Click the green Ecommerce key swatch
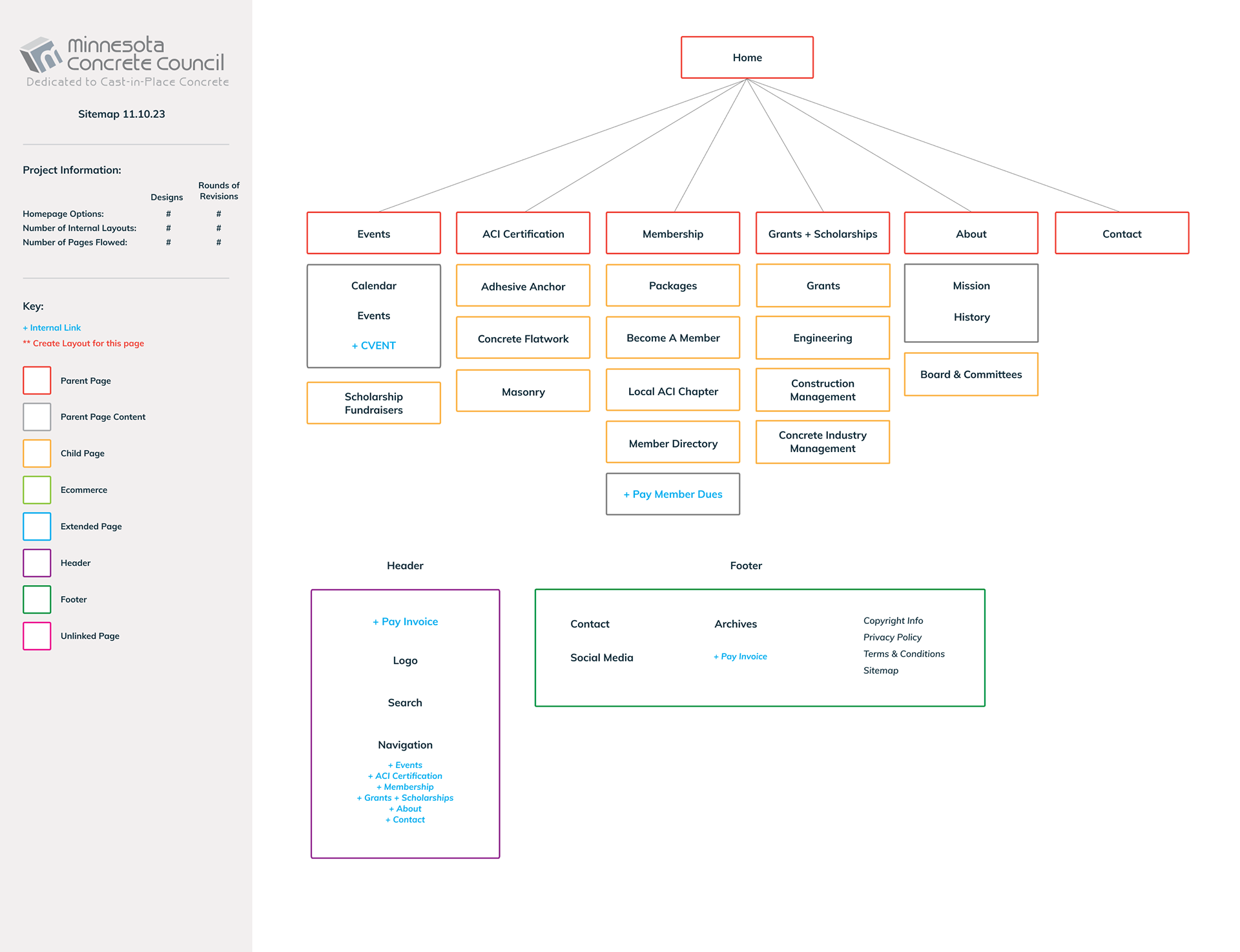 click(x=37, y=490)
